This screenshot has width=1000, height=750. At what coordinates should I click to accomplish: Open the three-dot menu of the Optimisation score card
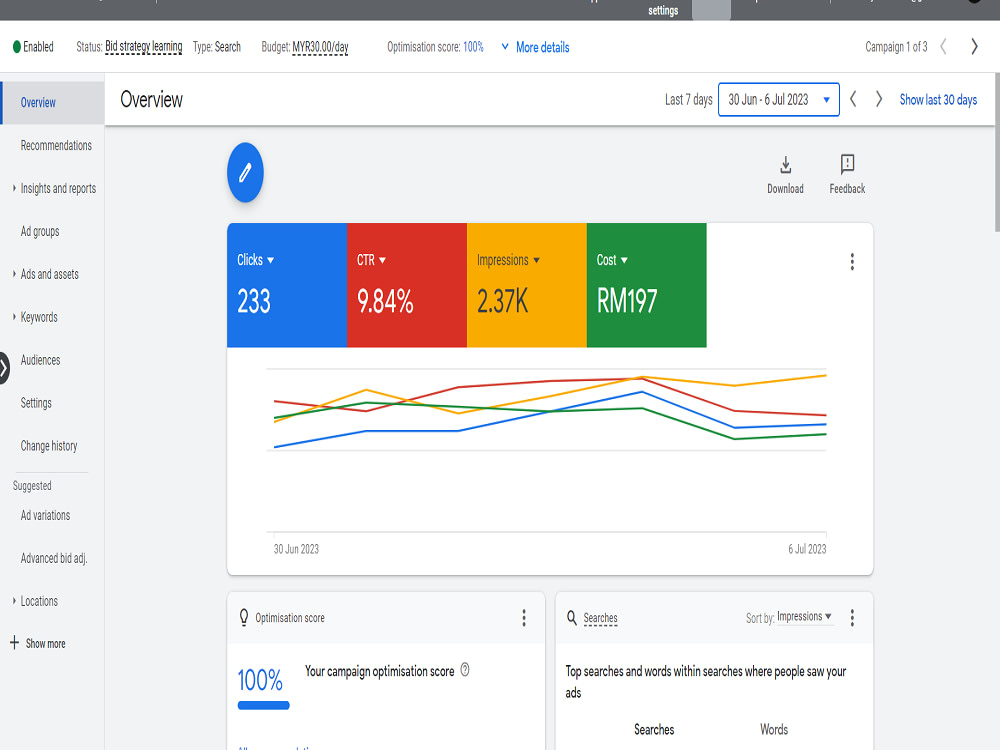524,617
